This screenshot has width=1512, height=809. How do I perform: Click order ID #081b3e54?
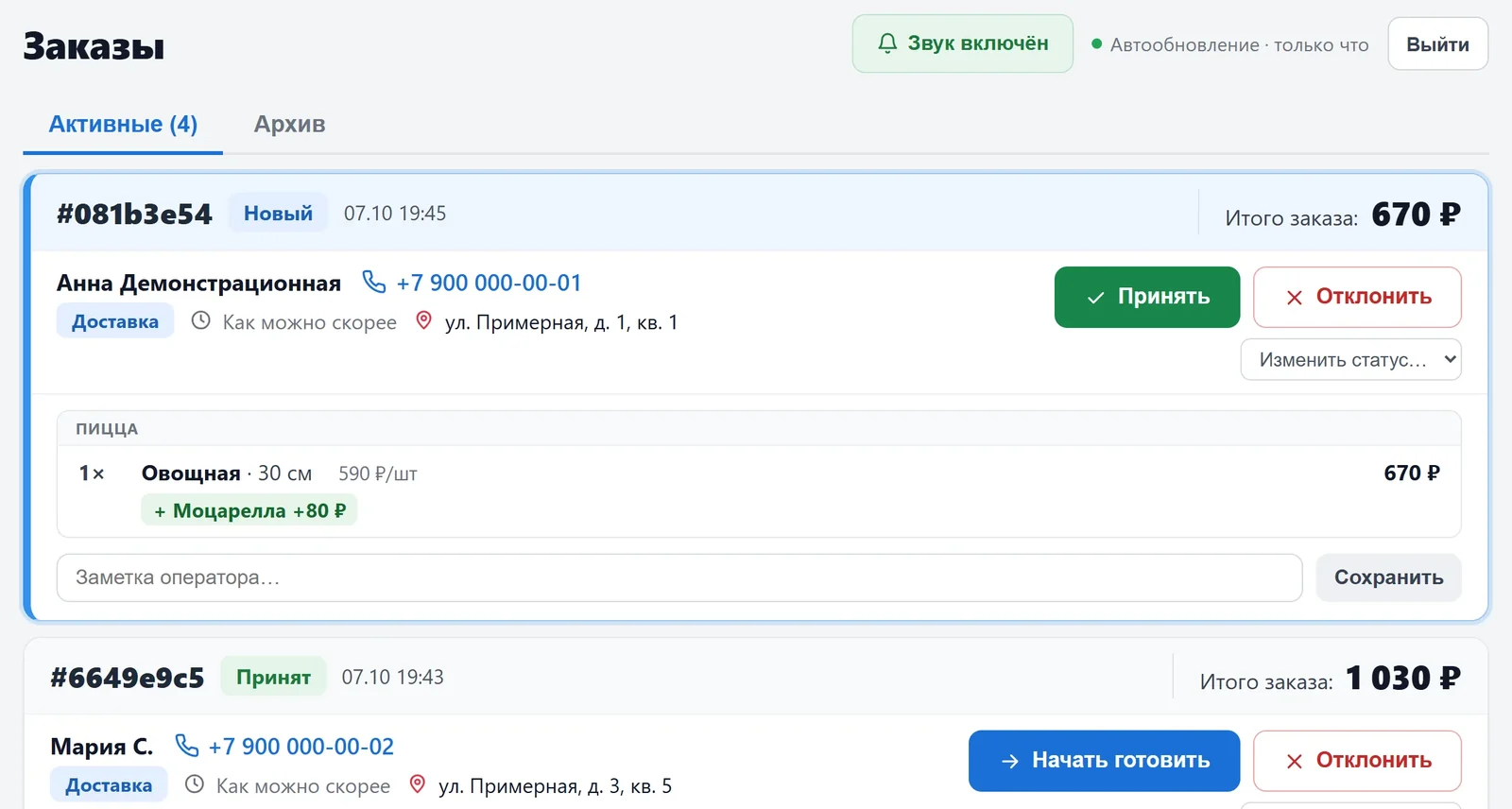(134, 214)
